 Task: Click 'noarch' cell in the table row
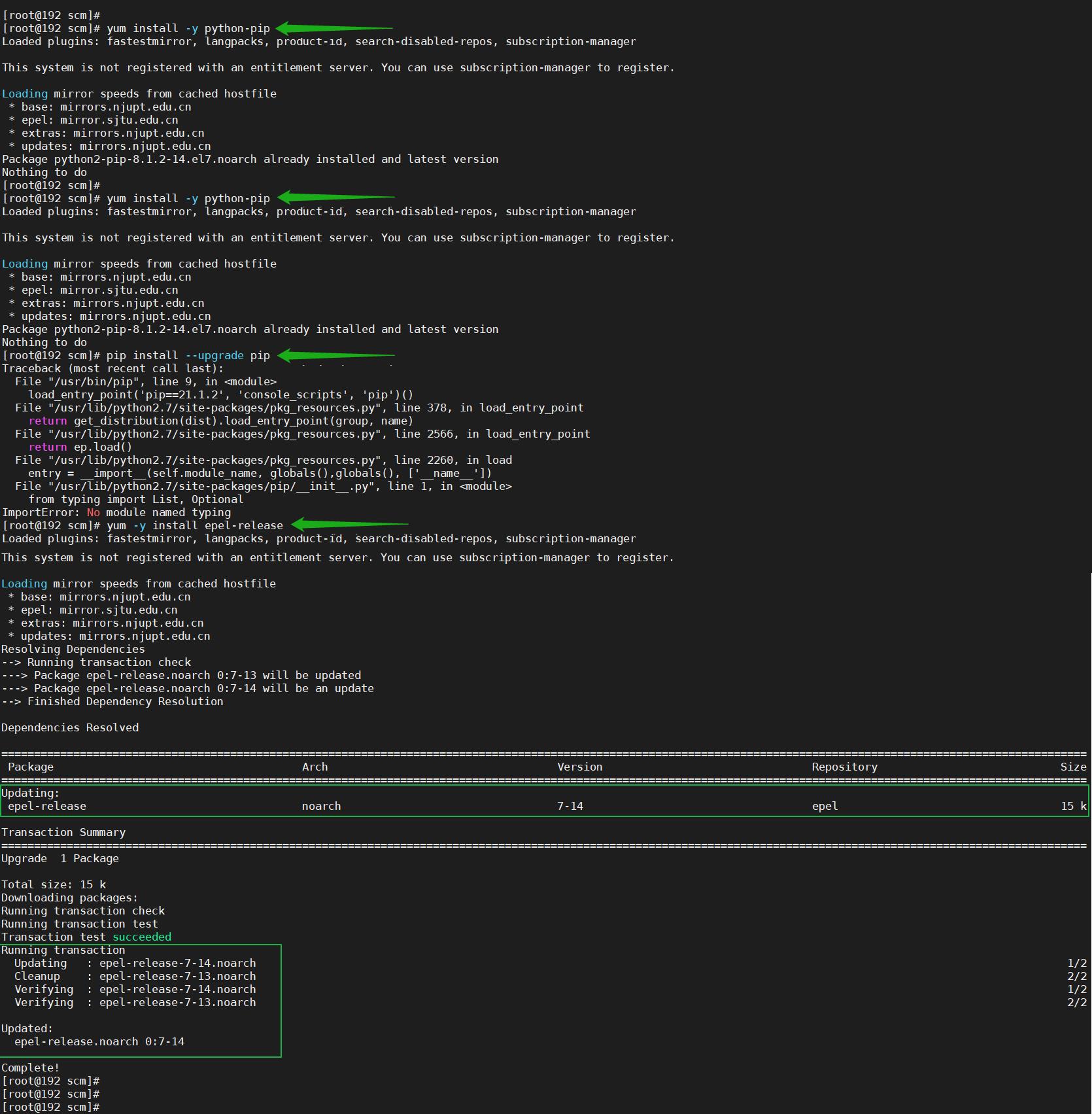pyautogui.click(x=322, y=806)
